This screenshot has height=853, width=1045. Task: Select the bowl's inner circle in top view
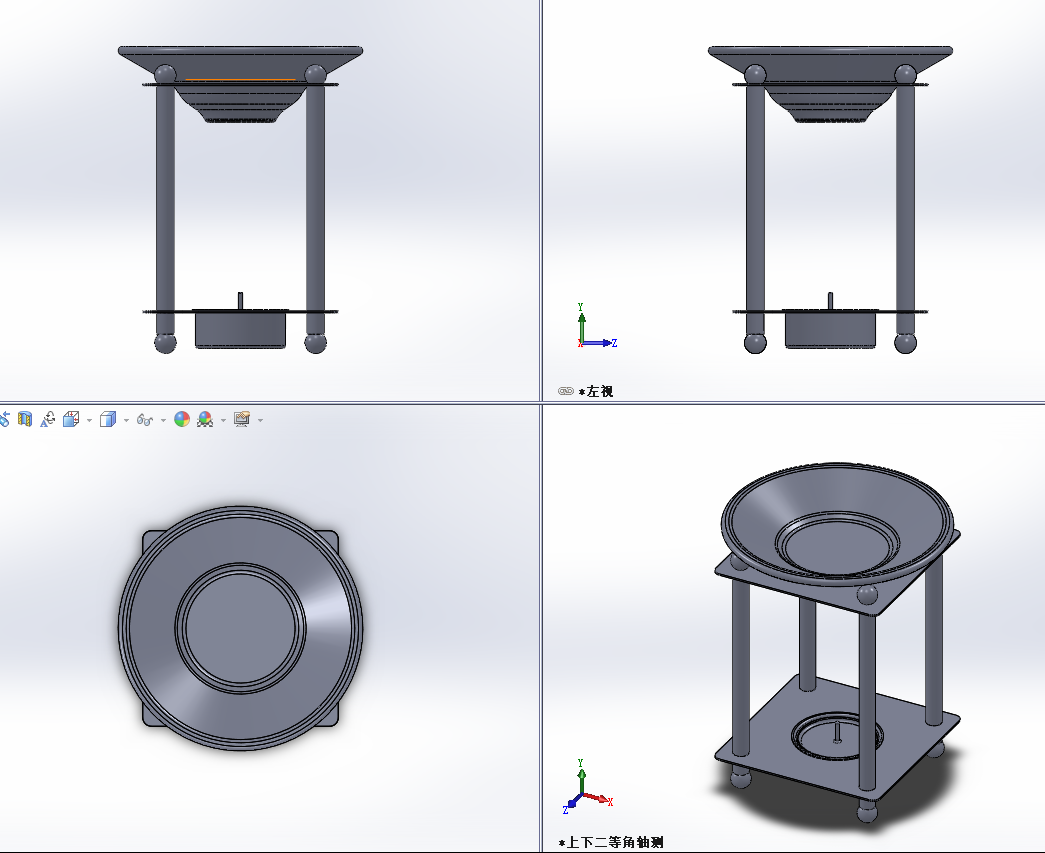(241, 628)
